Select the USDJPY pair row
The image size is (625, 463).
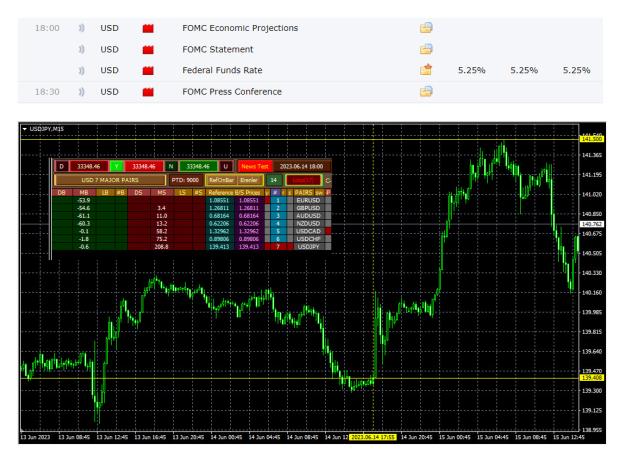(309, 247)
